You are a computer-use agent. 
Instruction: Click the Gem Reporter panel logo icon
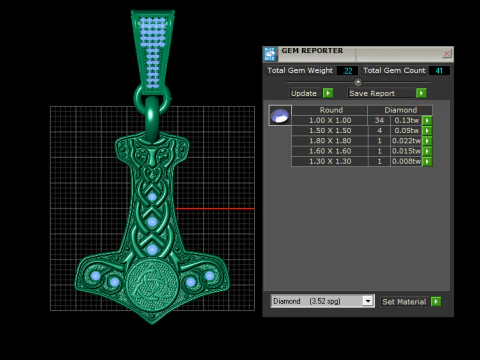pos(270,54)
